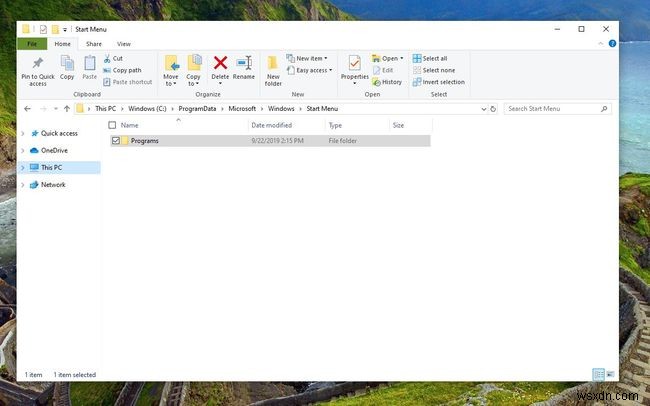Select This PC in navigation pane
Viewport: 650px width, 406px height.
[51, 168]
